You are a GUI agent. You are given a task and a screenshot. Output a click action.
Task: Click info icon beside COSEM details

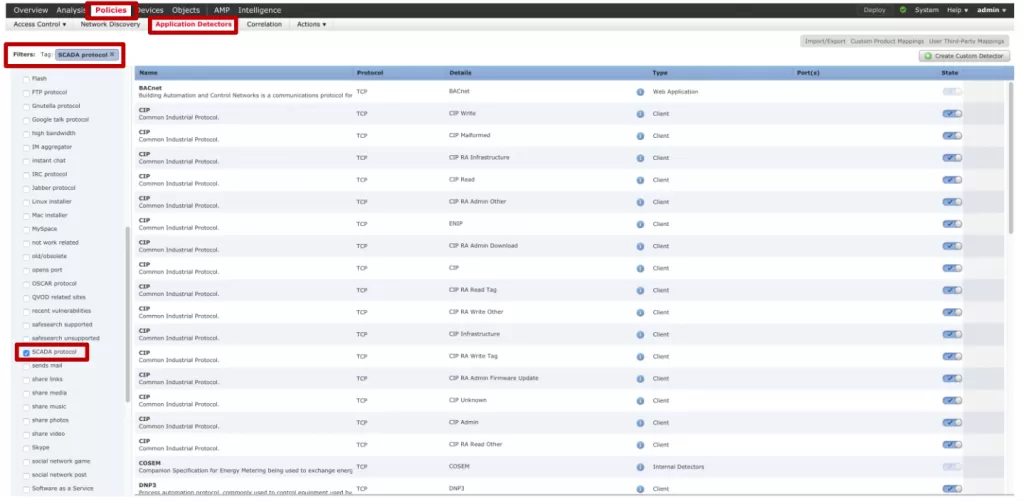point(640,466)
